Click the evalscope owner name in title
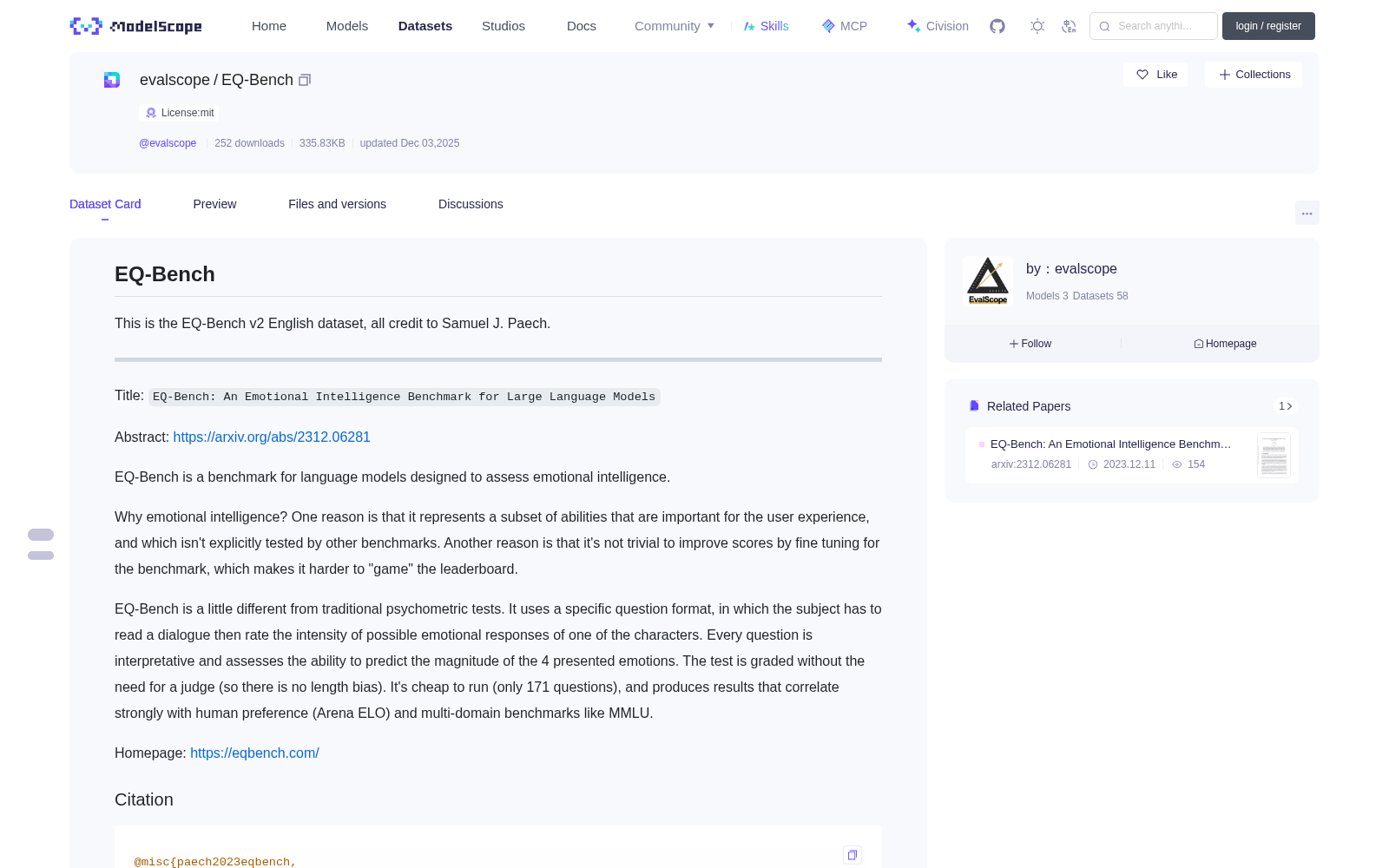The image size is (1389, 868). (x=174, y=80)
